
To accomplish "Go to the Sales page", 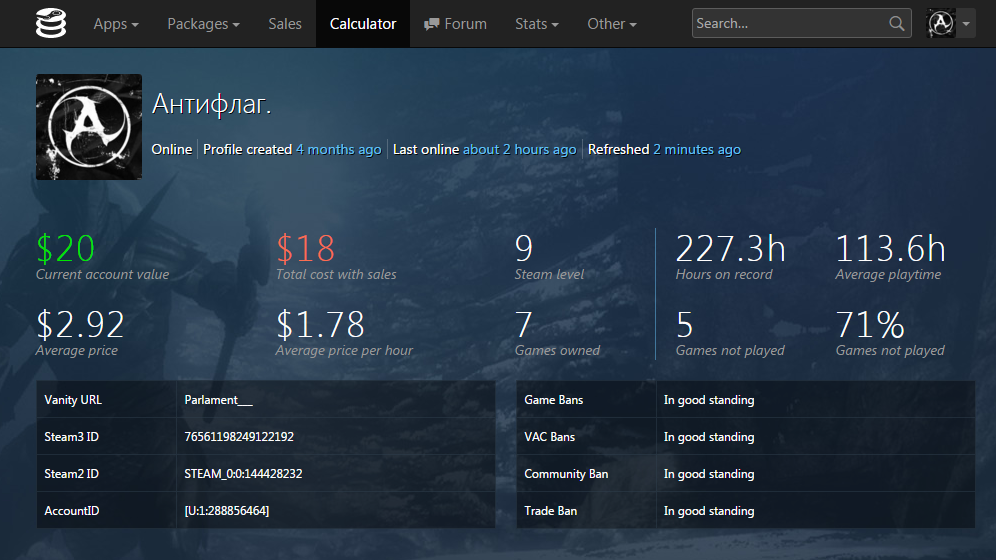I will click(x=285, y=23).
